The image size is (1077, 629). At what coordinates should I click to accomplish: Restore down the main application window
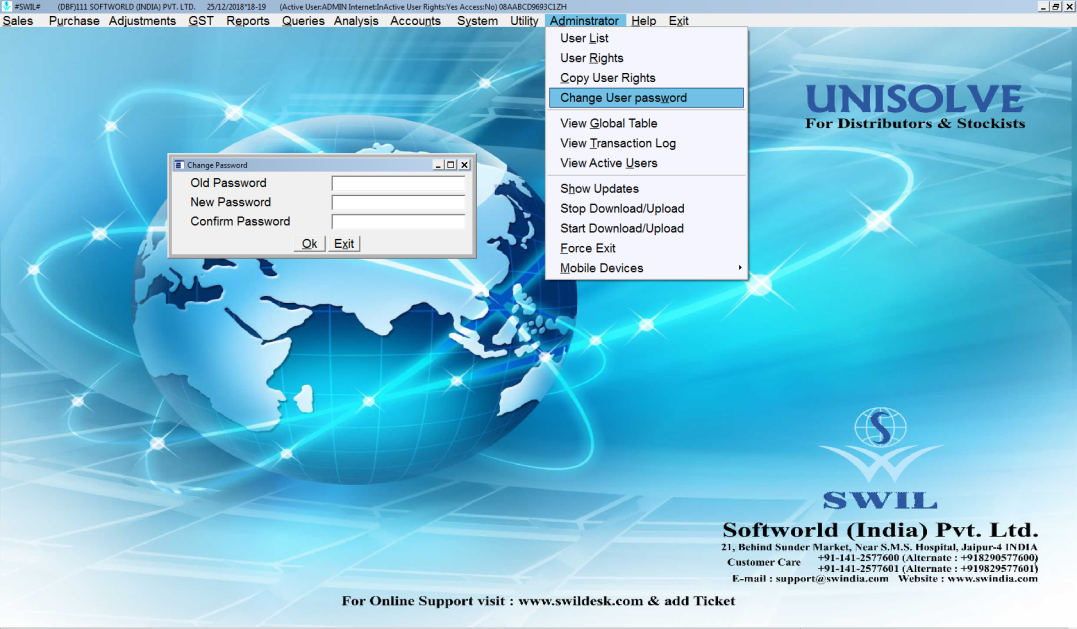click(1056, 6)
